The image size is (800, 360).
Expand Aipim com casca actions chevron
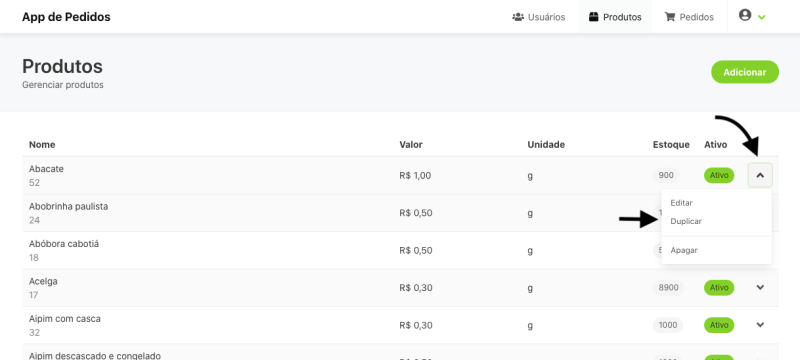point(760,324)
